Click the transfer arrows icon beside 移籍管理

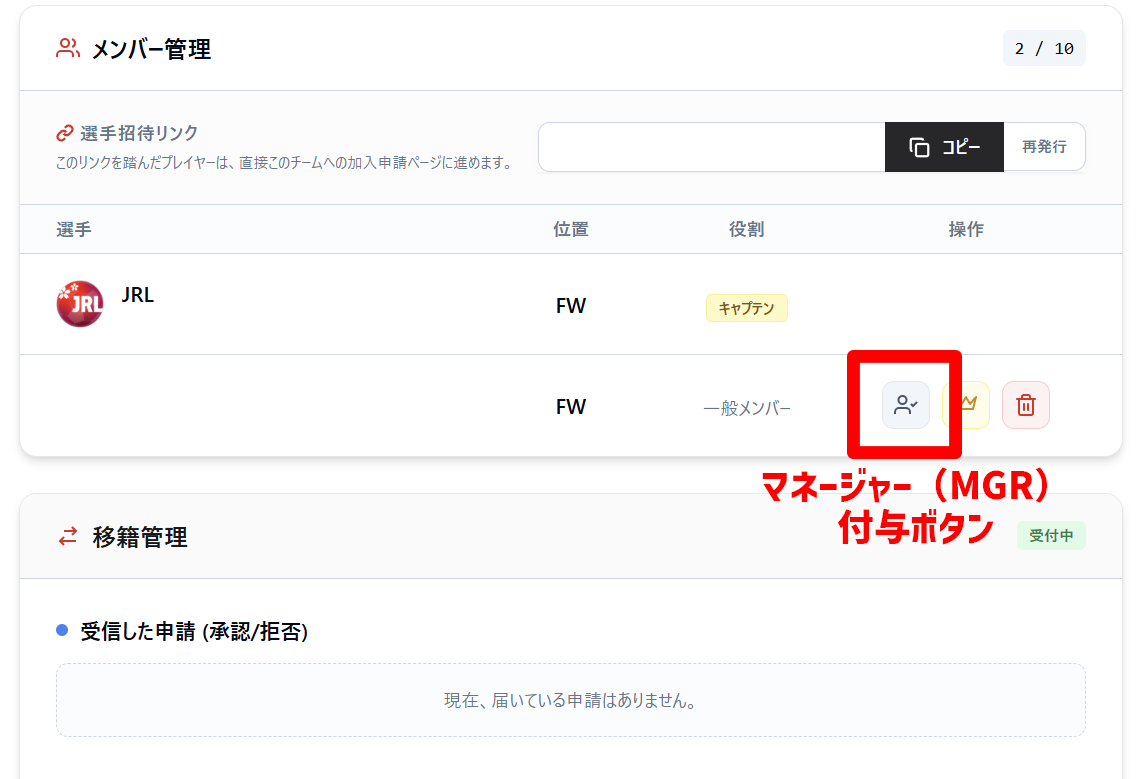pos(68,537)
